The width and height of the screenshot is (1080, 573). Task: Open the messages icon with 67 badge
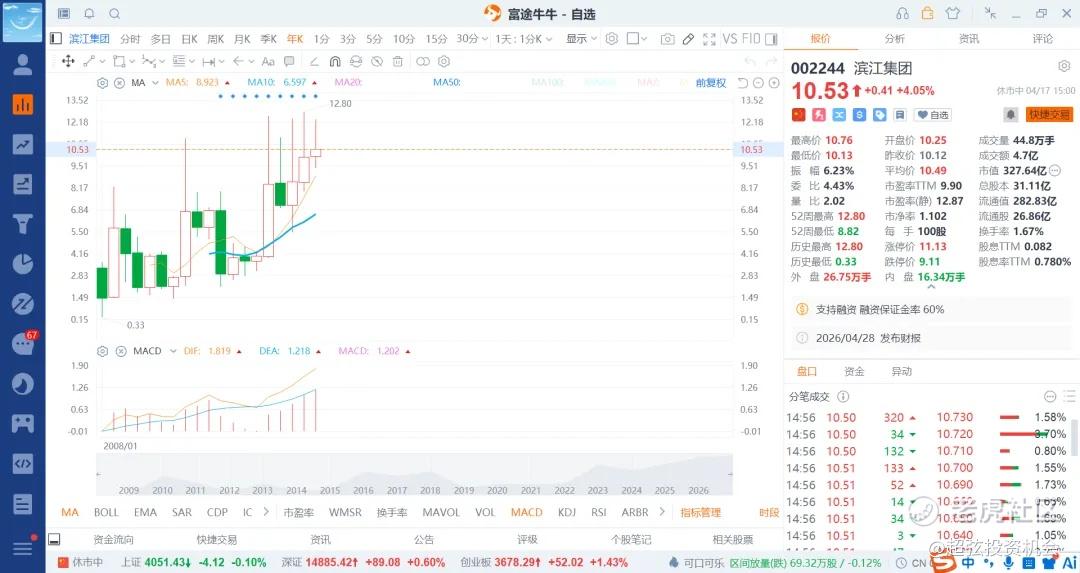pos(23,342)
